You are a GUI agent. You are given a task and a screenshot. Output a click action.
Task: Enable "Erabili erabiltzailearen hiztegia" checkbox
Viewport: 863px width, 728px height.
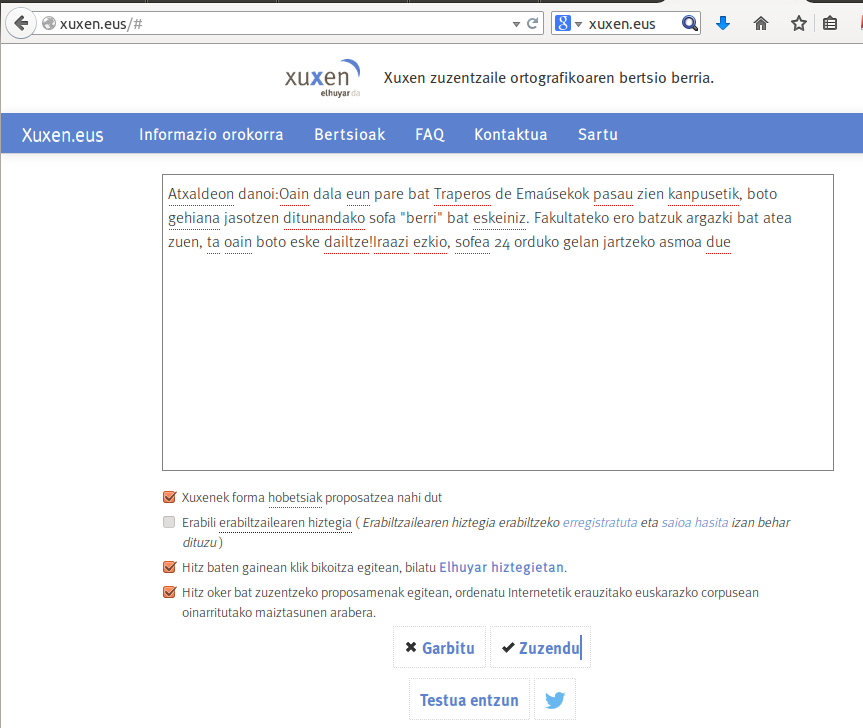coord(169,522)
